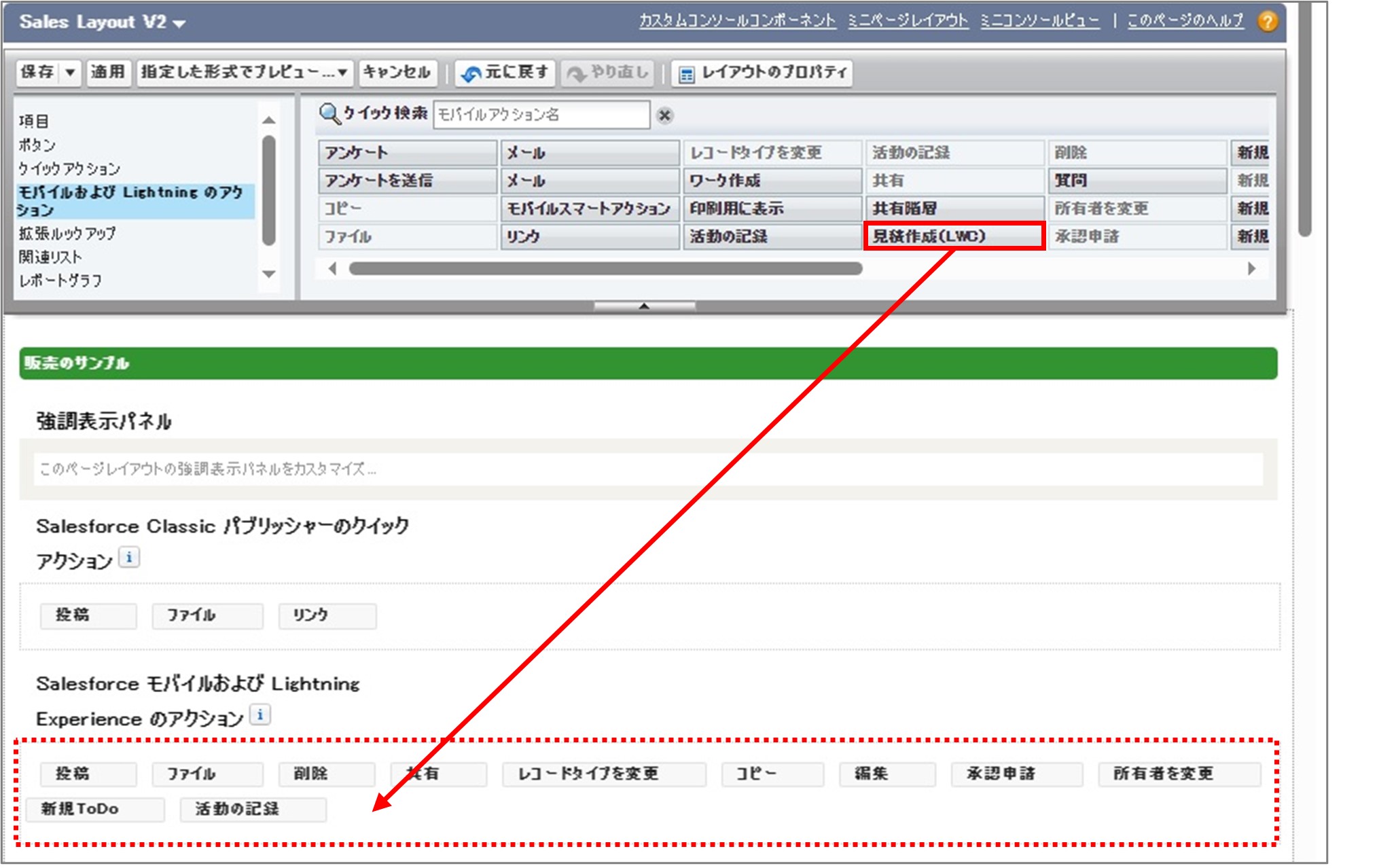This screenshot has width=1377, height=868.
Task: Click 活動の記録 in the Lightning actions section
Action: pos(253,810)
